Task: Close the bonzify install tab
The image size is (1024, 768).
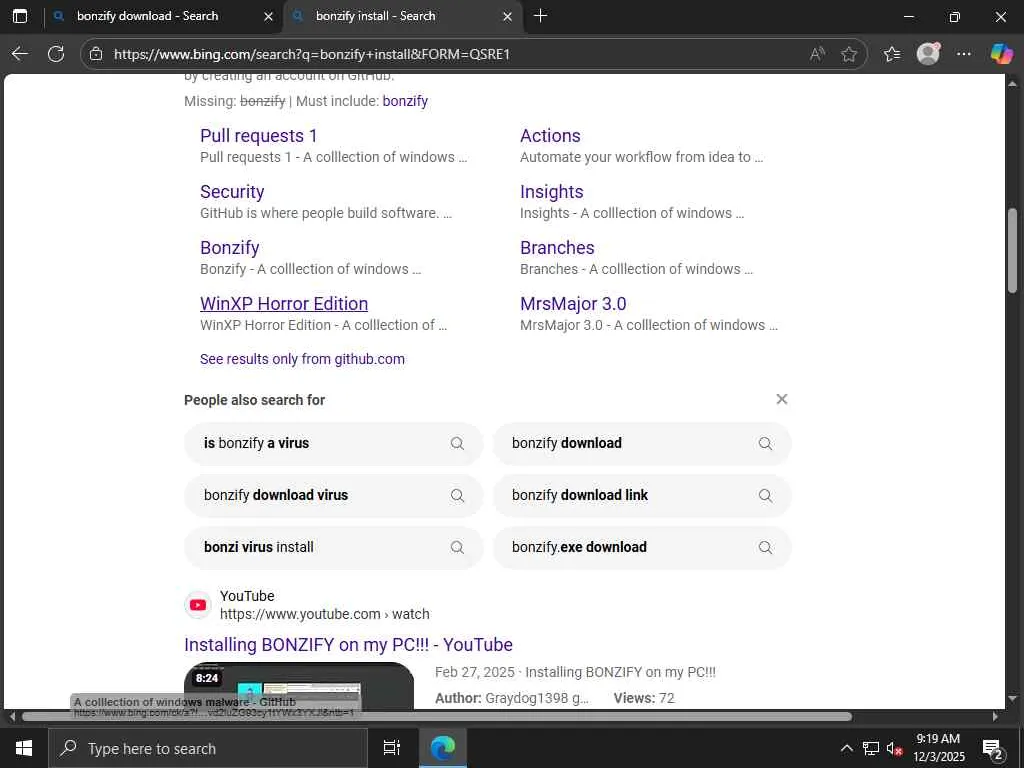Action: 507,16
